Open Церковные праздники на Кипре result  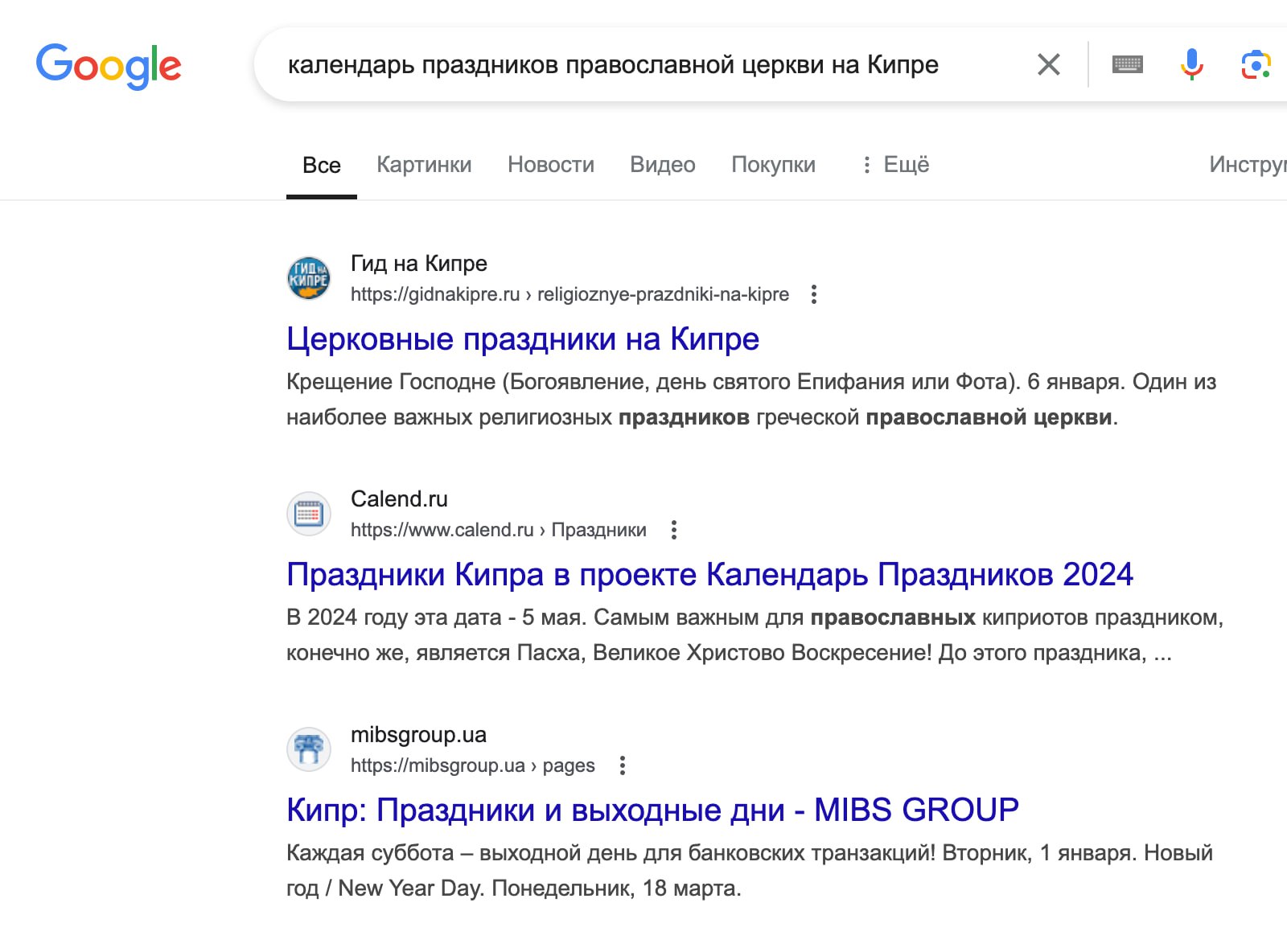click(x=522, y=339)
